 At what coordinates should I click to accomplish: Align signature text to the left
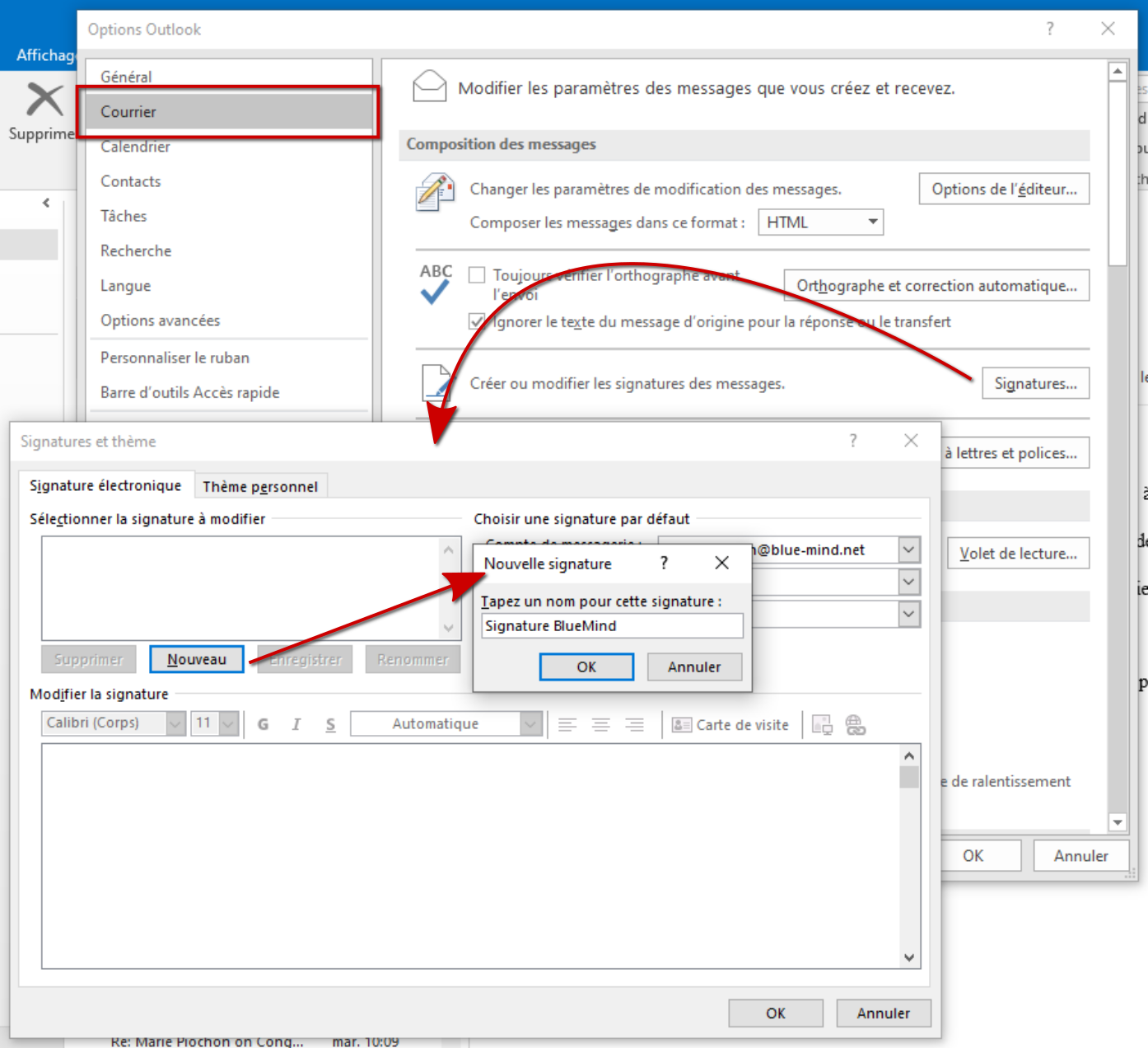click(x=567, y=725)
